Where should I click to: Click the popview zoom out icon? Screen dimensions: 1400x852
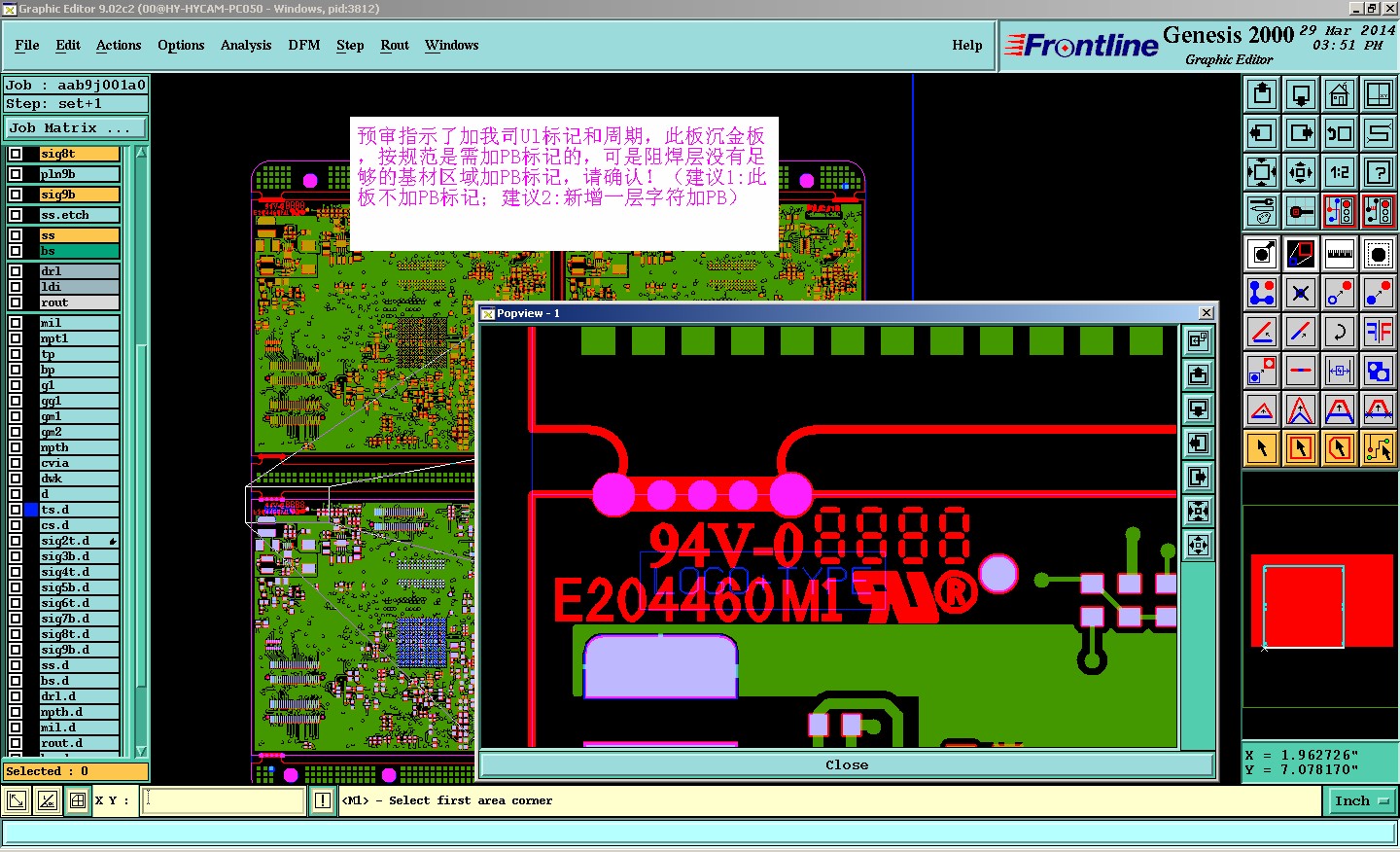1199,545
